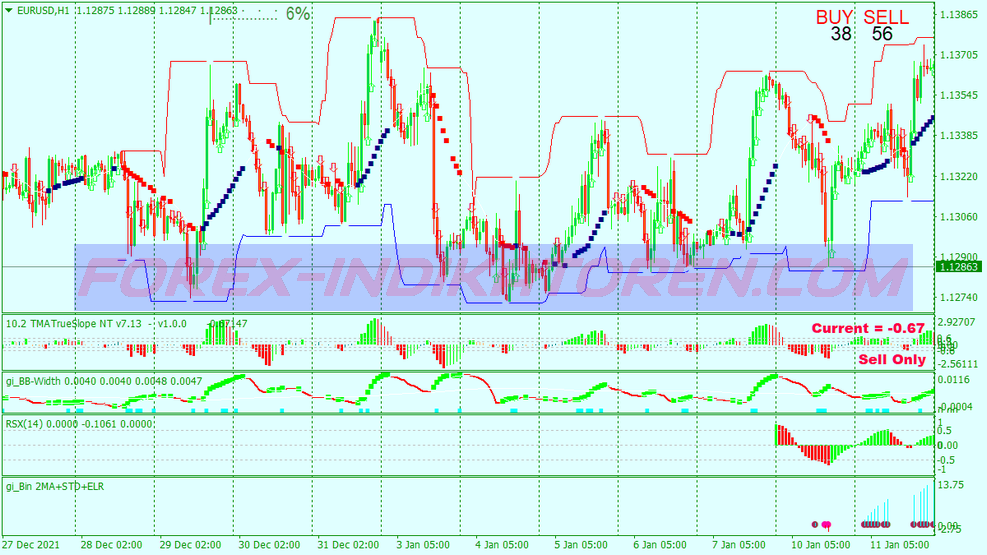Click the 5 Jan 05:00 time label
The height and width of the screenshot is (555, 987).
pos(581,544)
